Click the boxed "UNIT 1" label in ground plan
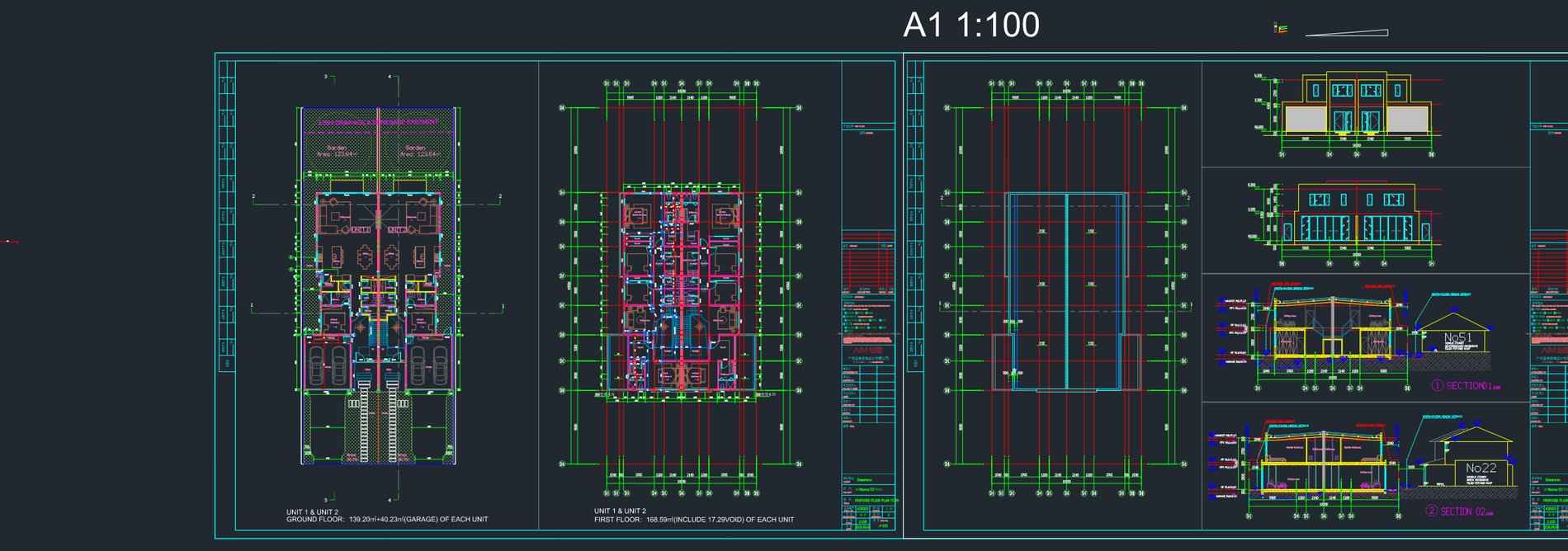 (361, 229)
